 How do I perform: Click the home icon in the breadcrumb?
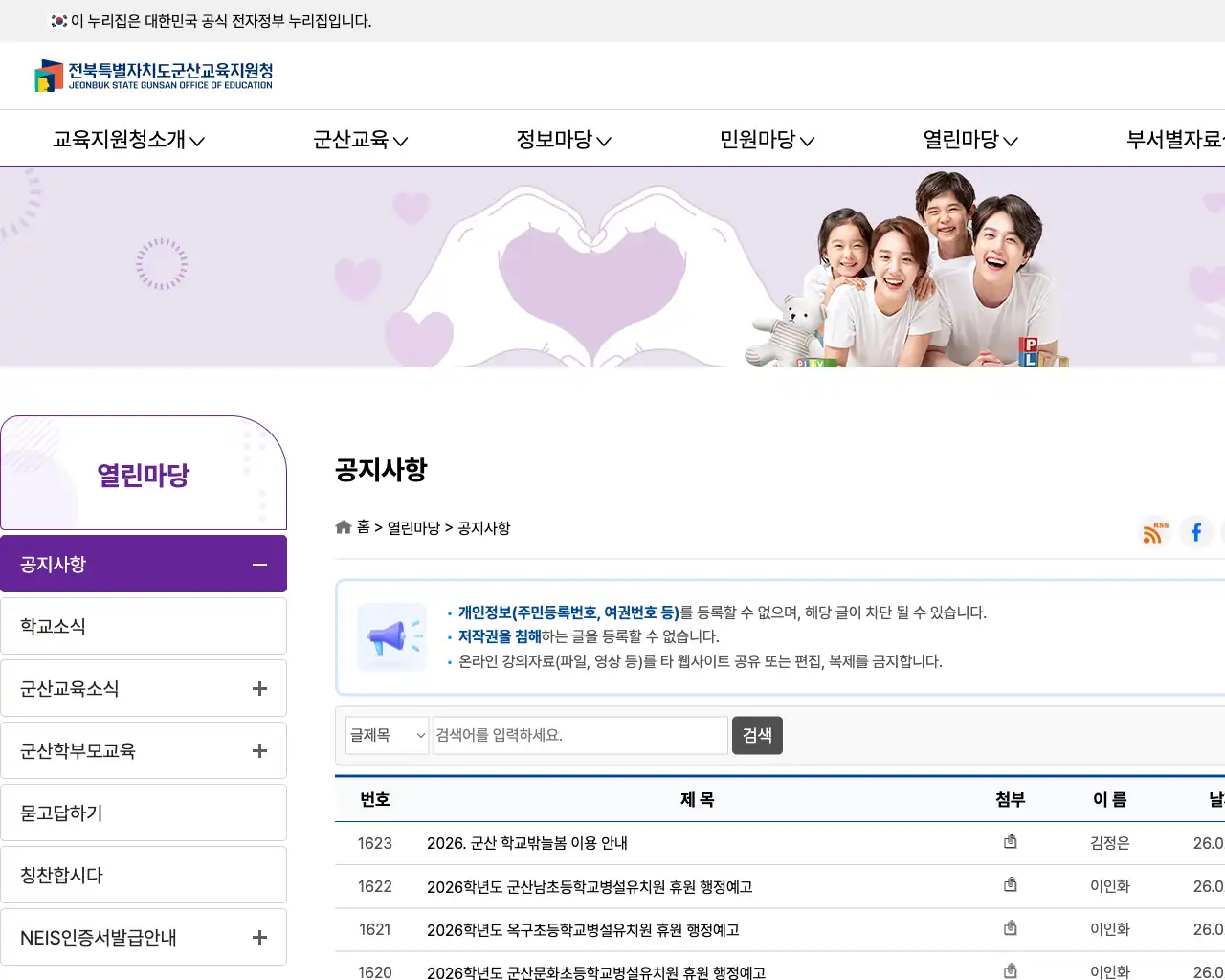343,526
